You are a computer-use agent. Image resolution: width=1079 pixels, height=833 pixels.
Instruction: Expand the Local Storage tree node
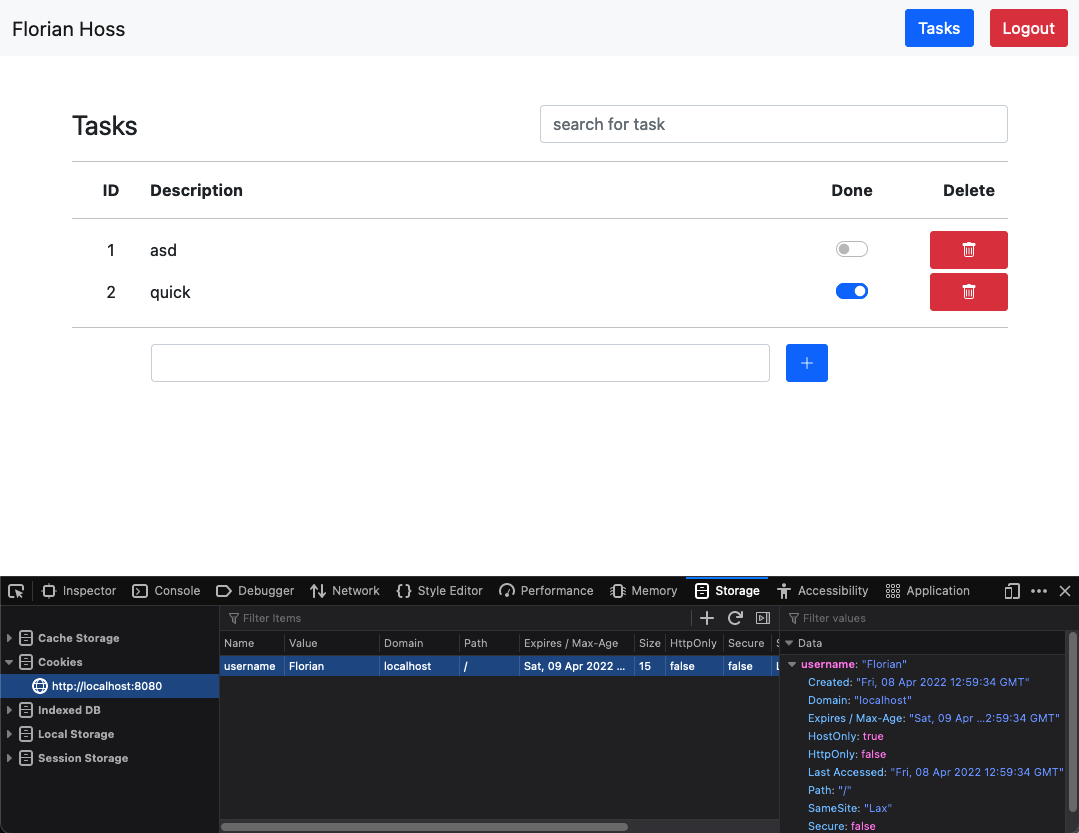click(9, 734)
